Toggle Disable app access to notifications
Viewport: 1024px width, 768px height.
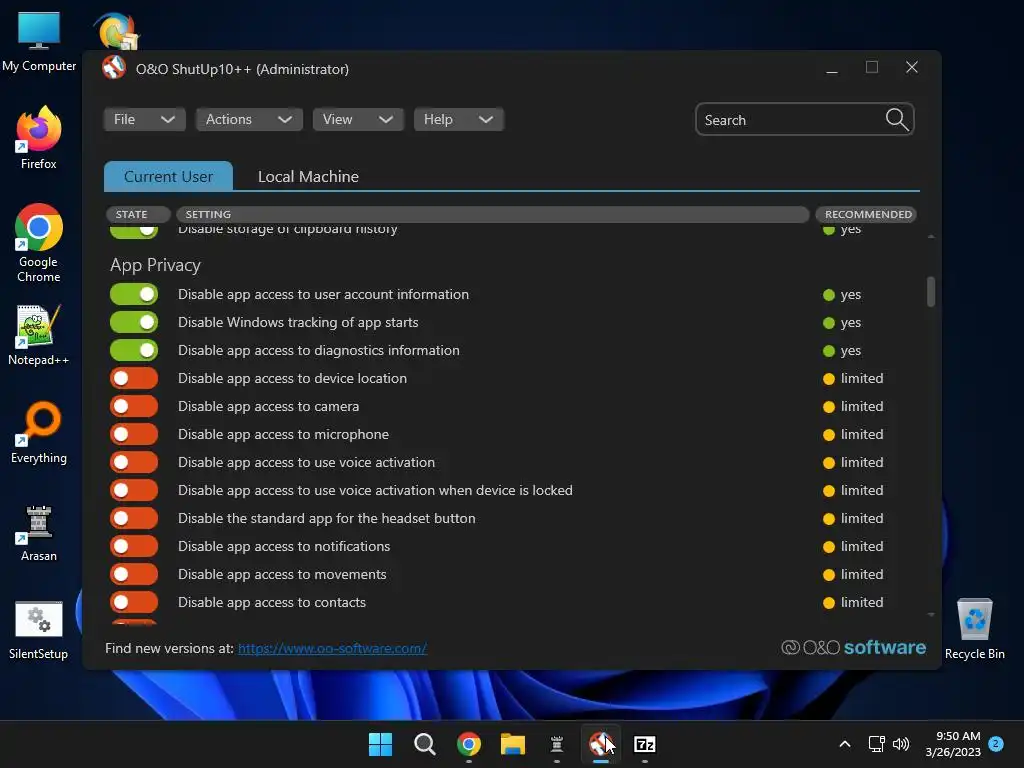tap(134, 547)
